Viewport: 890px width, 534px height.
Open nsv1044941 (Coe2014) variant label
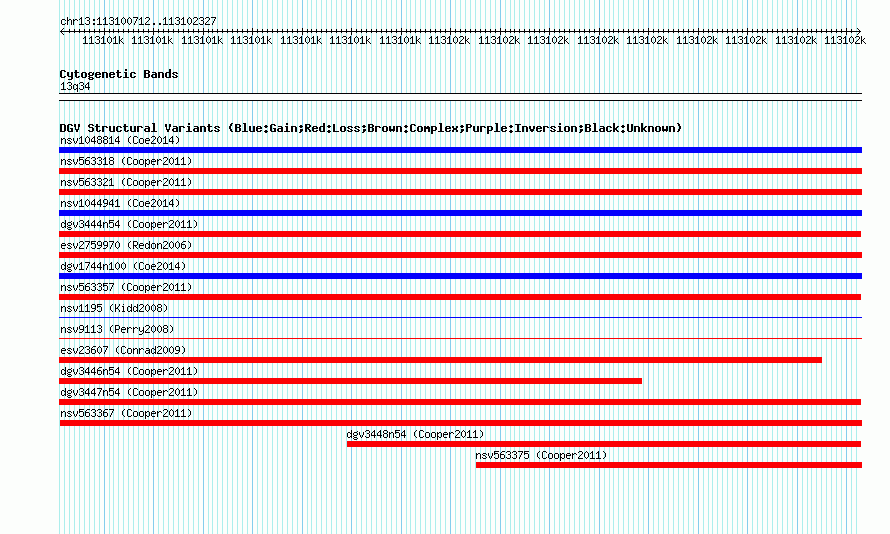[120, 203]
